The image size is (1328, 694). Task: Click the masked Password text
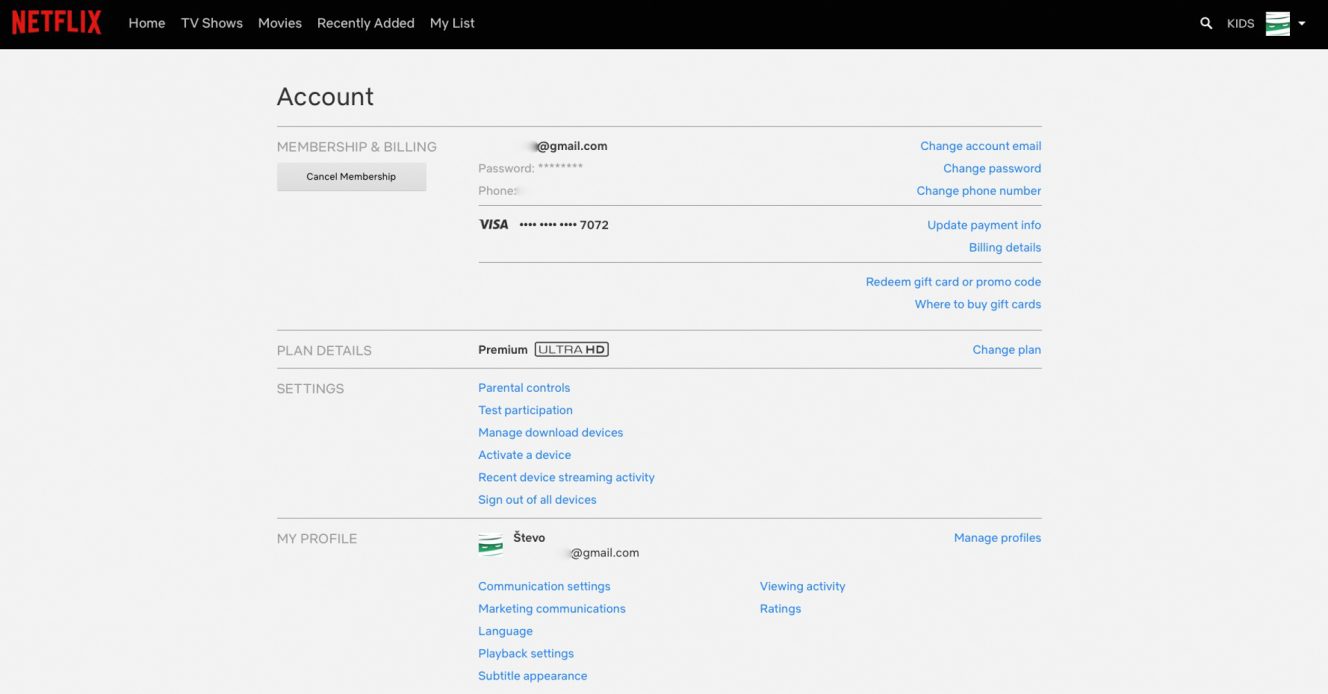click(531, 169)
